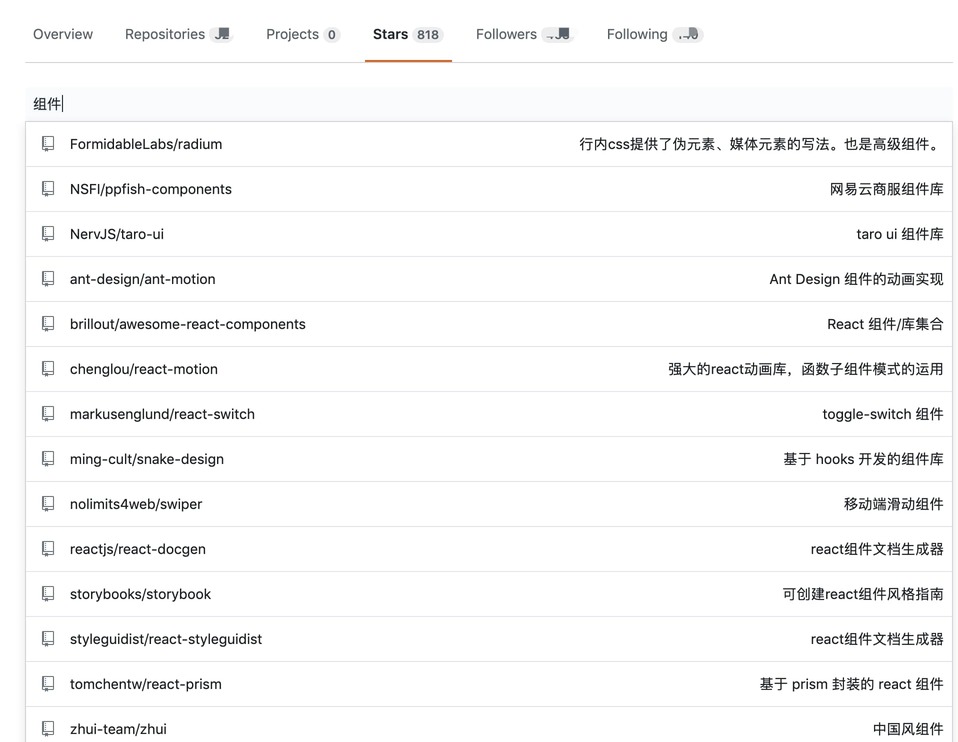The image size is (958, 742).
Task: Click the note '网易云商服组件库'
Action: pos(886,189)
